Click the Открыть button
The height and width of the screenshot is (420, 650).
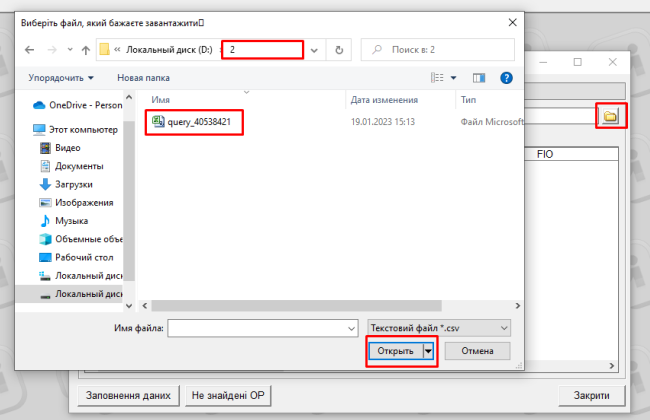tap(395, 351)
